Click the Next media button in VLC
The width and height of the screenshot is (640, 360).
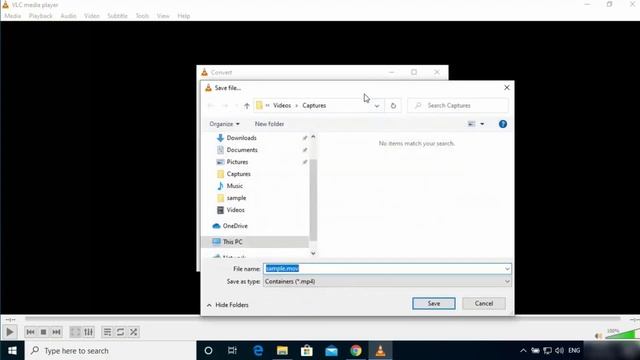(x=56, y=332)
